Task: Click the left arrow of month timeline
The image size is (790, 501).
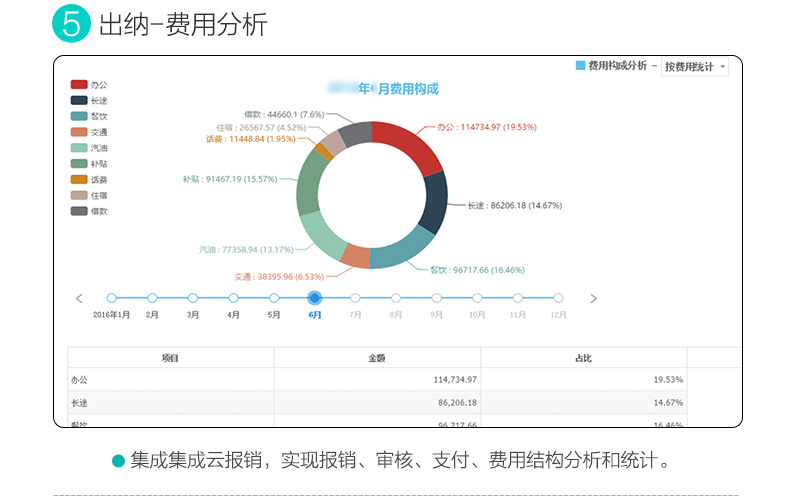Action: [x=80, y=298]
